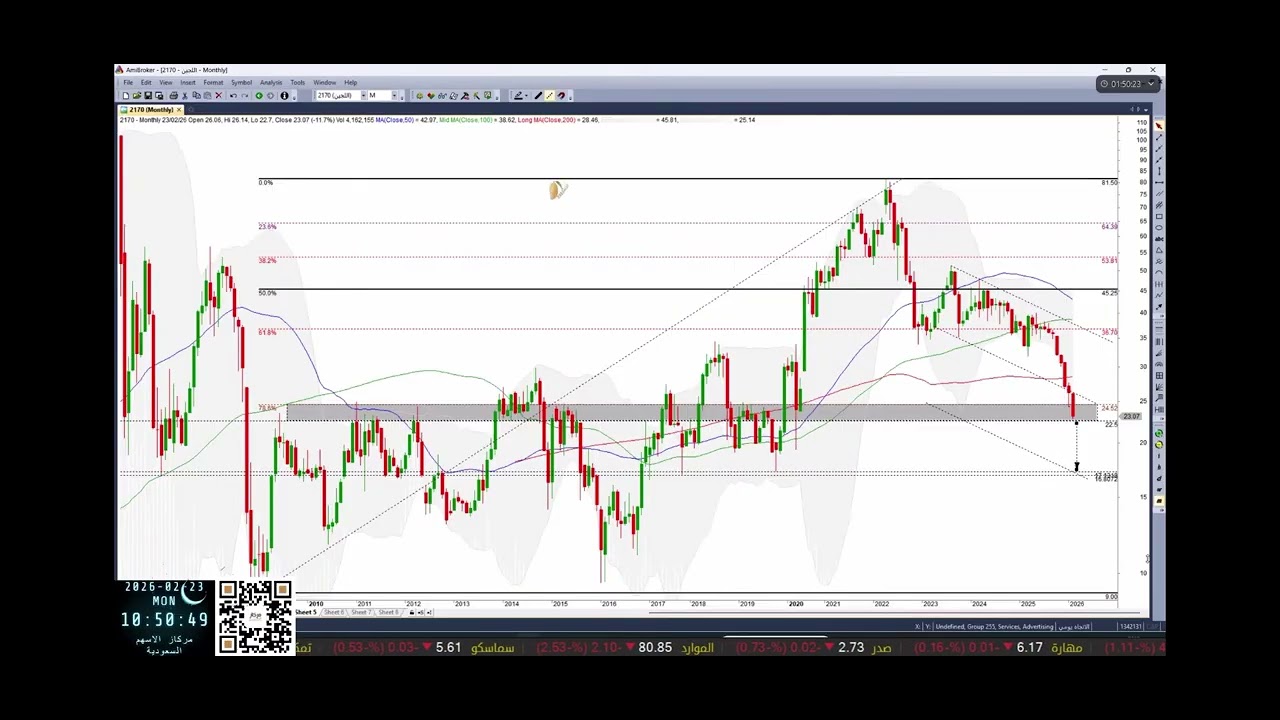Open the 2170 symbol dropdown
Screen dimensions: 1280x720
tap(364, 95)
